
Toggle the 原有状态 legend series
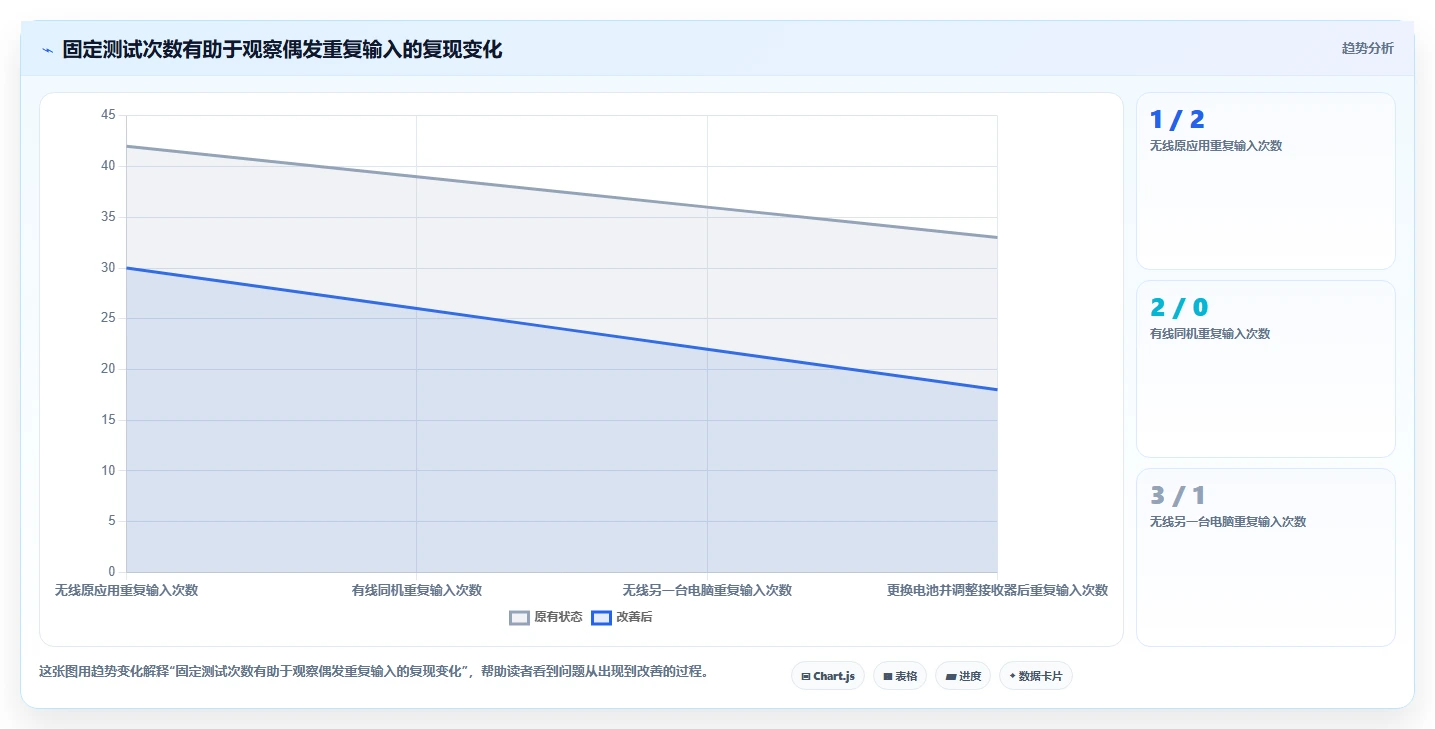click(546, 617)
